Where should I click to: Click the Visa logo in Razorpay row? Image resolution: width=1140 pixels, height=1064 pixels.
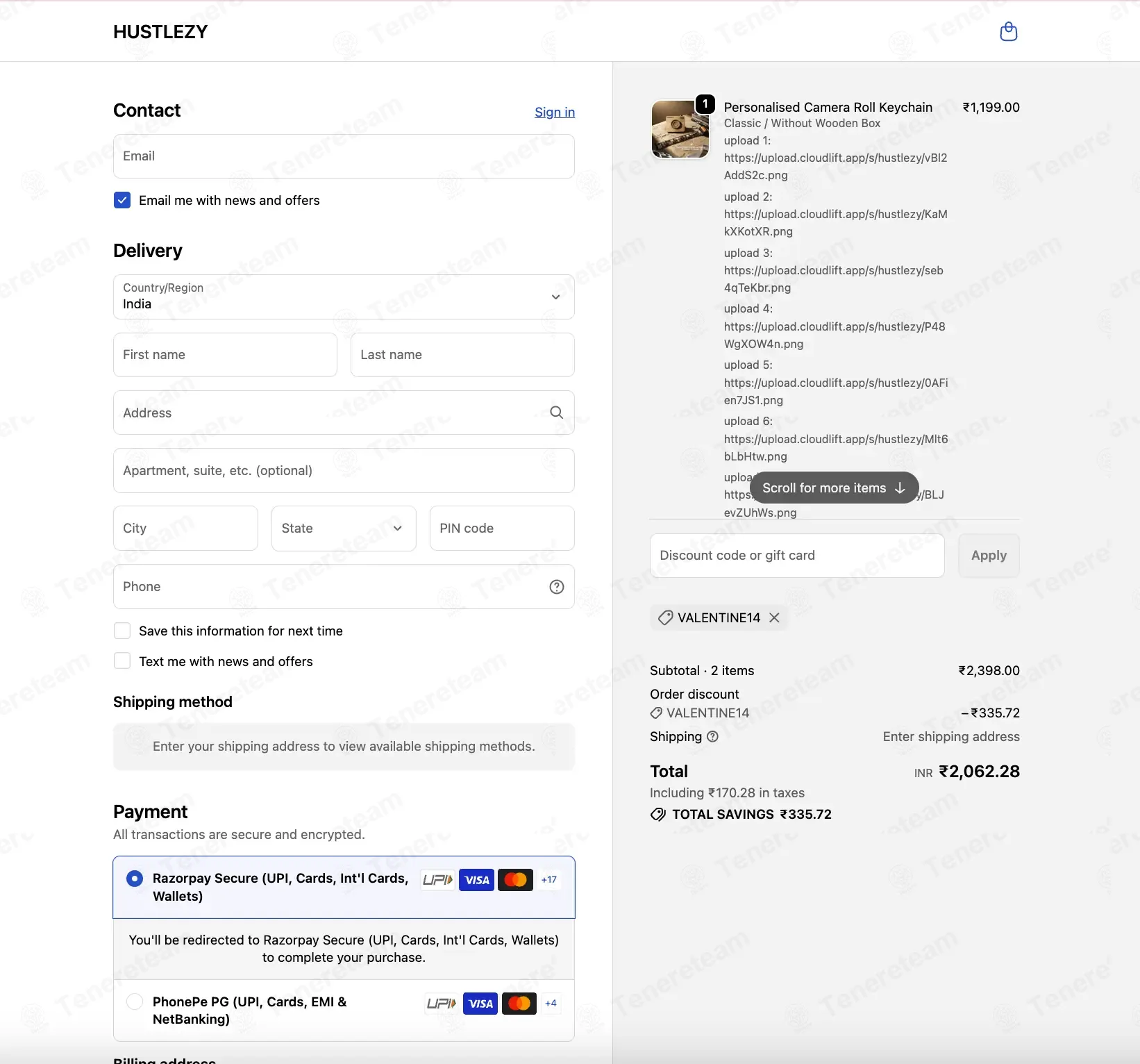point(477,880)
